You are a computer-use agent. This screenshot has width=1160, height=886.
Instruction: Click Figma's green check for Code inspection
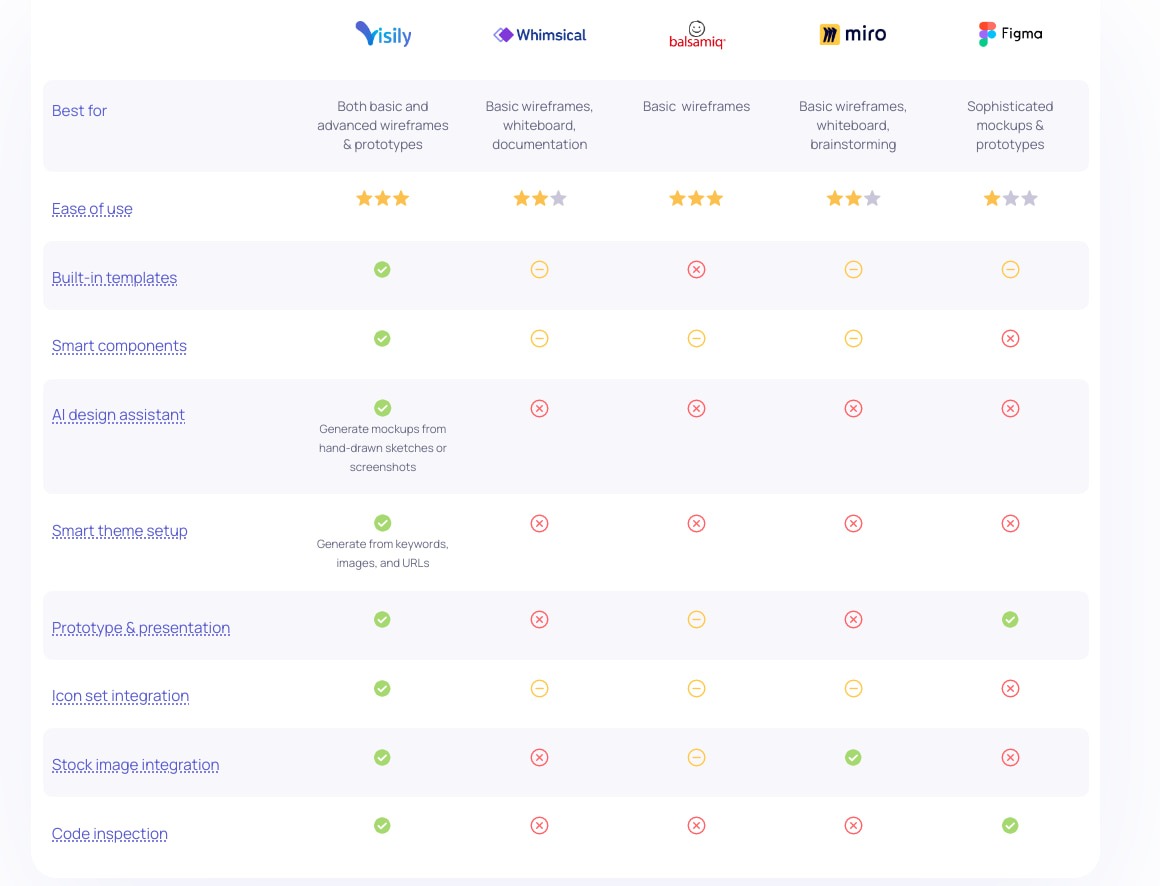[x=1010, y=825]
